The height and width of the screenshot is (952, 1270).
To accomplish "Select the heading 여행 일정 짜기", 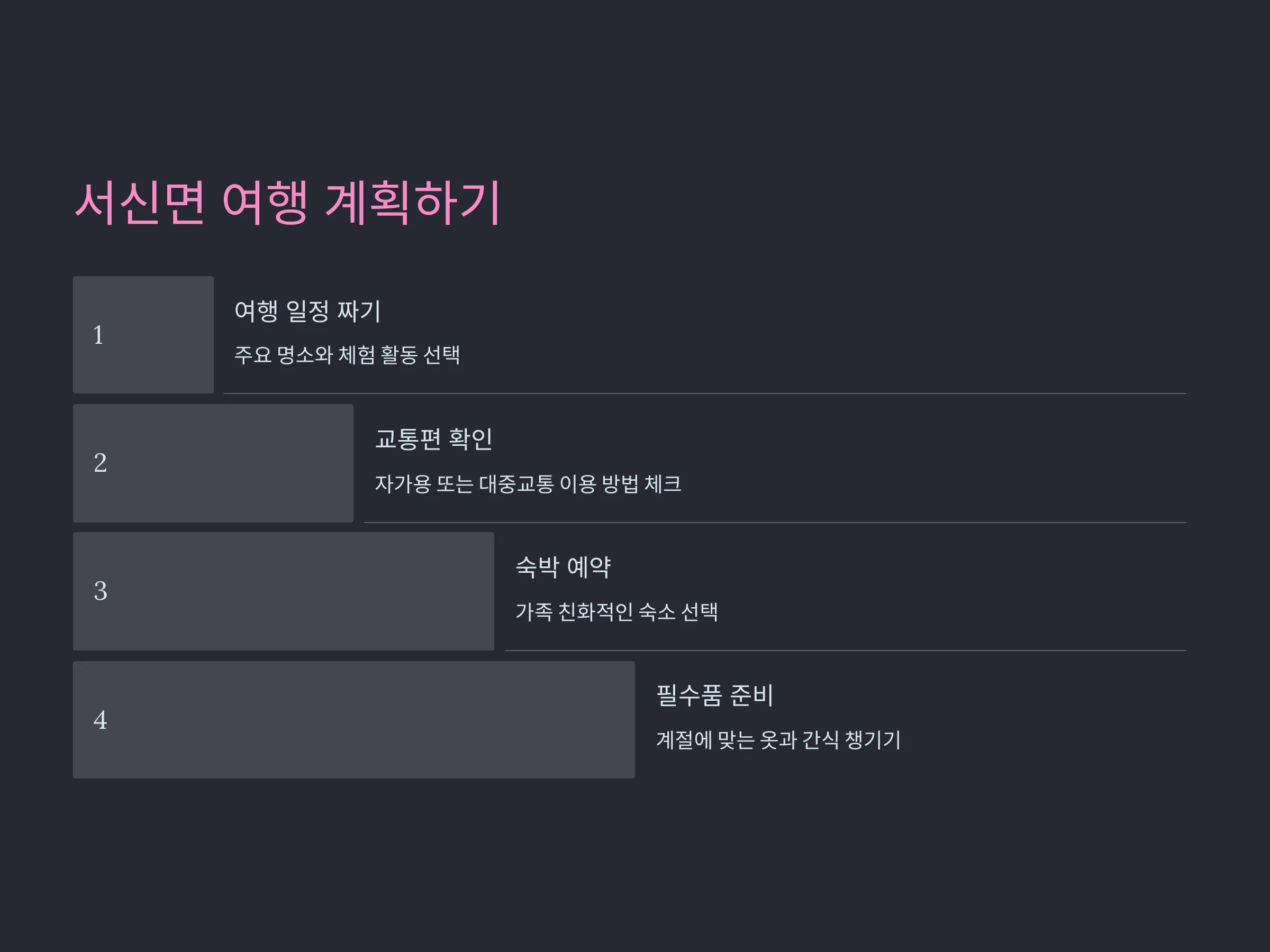I will click(307, 312).
